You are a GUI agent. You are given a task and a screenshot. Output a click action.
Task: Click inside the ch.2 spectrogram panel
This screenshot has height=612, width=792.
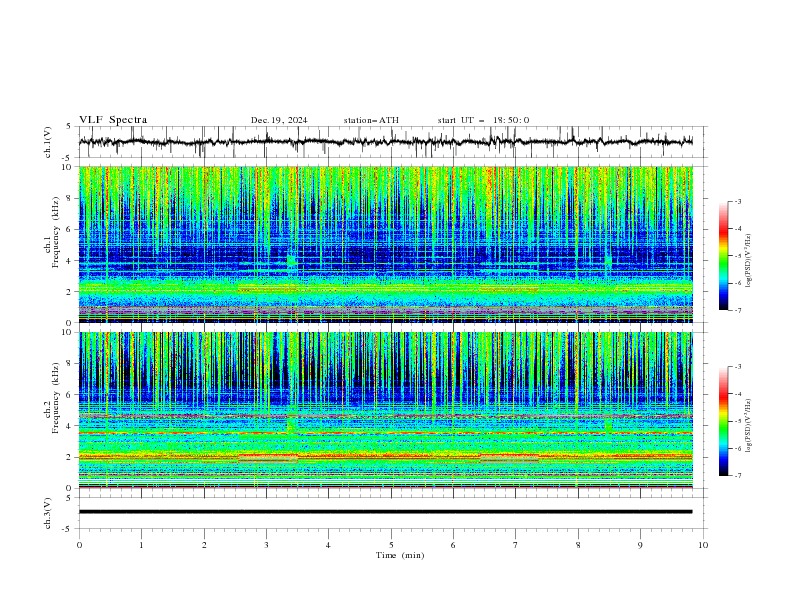(x=385, y=410)
